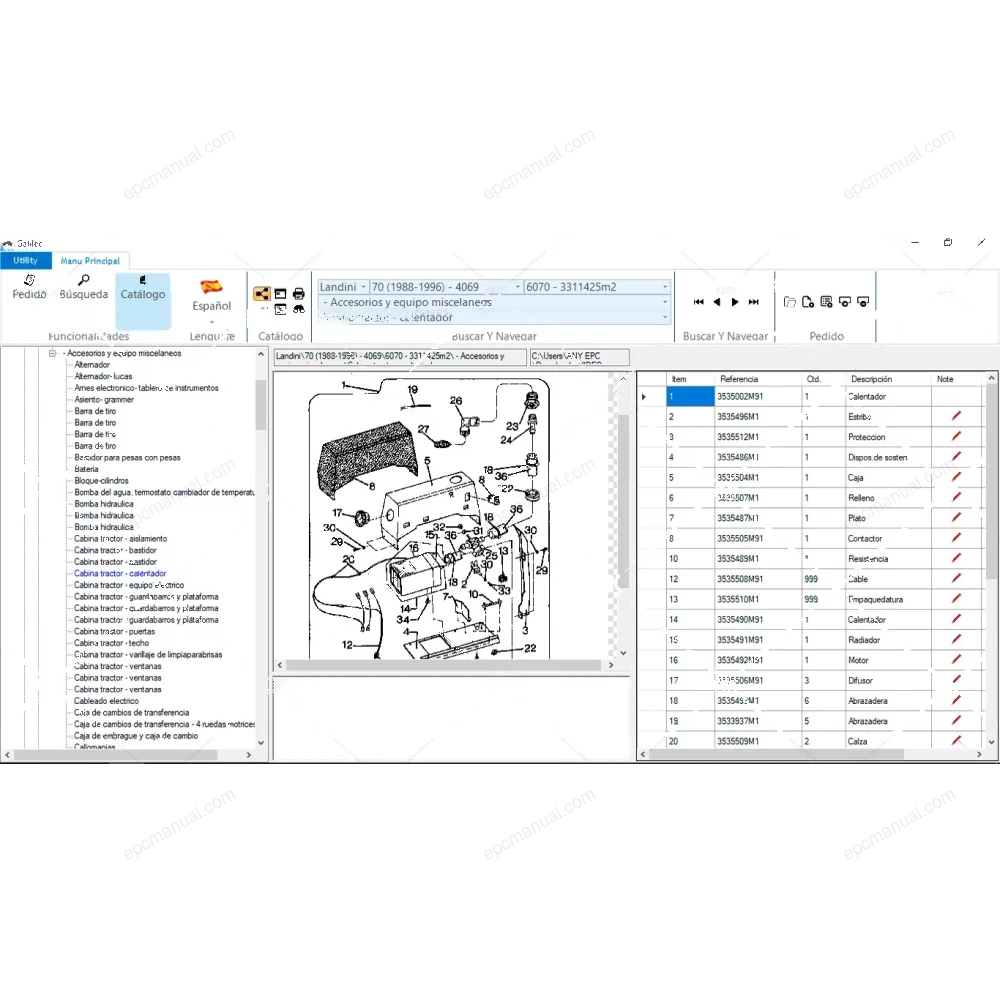Switch to the Menu Principal tab

pos(90,260)
